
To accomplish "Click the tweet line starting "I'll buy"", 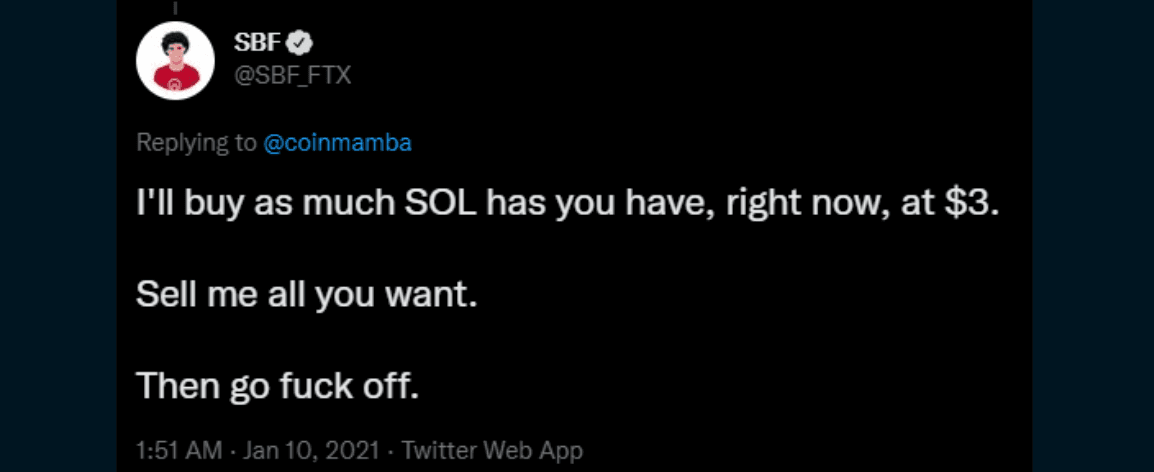I will pos(566,207).
